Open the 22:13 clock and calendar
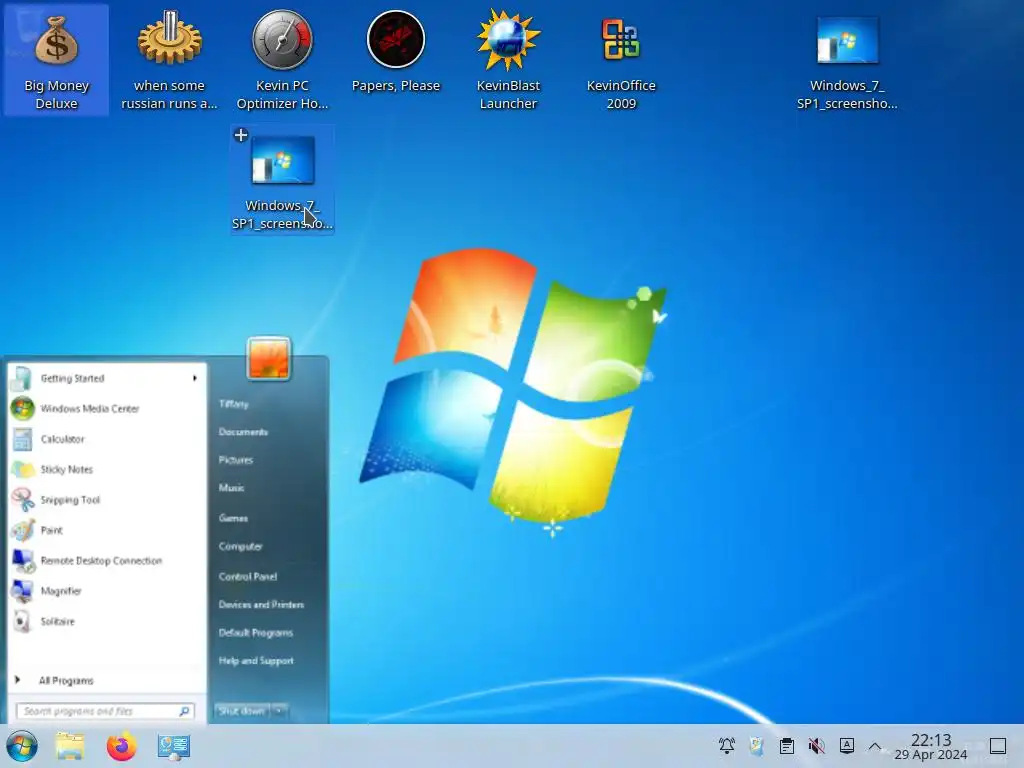This screenshot has height=768, width=1024. (x=931, y=746)
